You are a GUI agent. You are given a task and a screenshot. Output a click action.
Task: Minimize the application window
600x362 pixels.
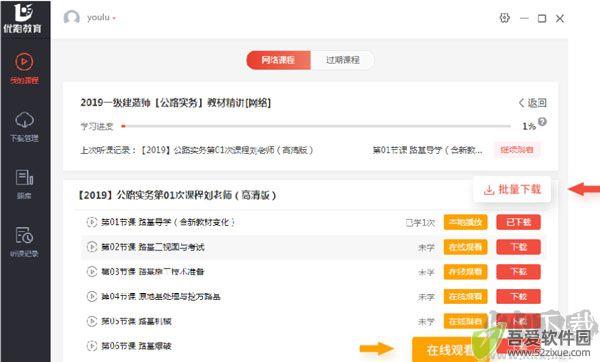[x=524, y=18]
